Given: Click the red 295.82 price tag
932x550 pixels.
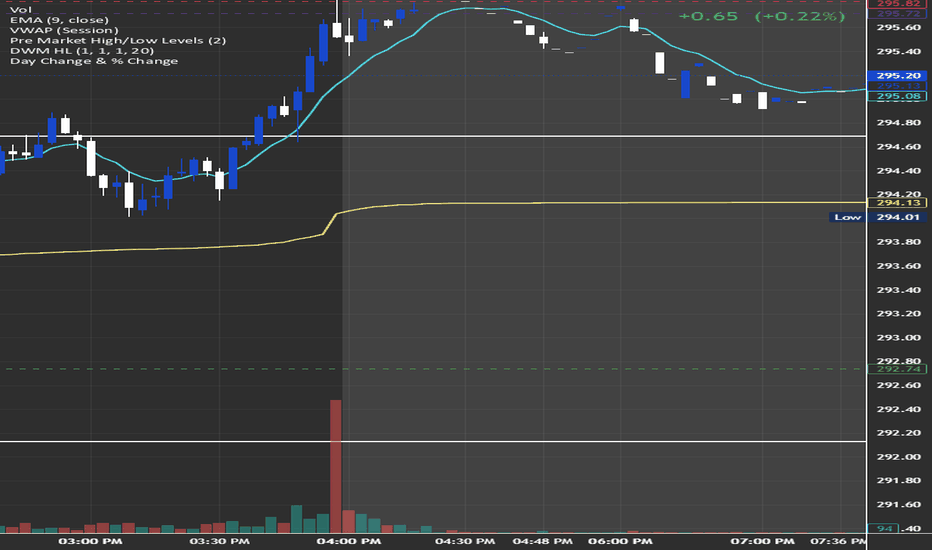Looking at the screenshot, I should pos(898,4).
